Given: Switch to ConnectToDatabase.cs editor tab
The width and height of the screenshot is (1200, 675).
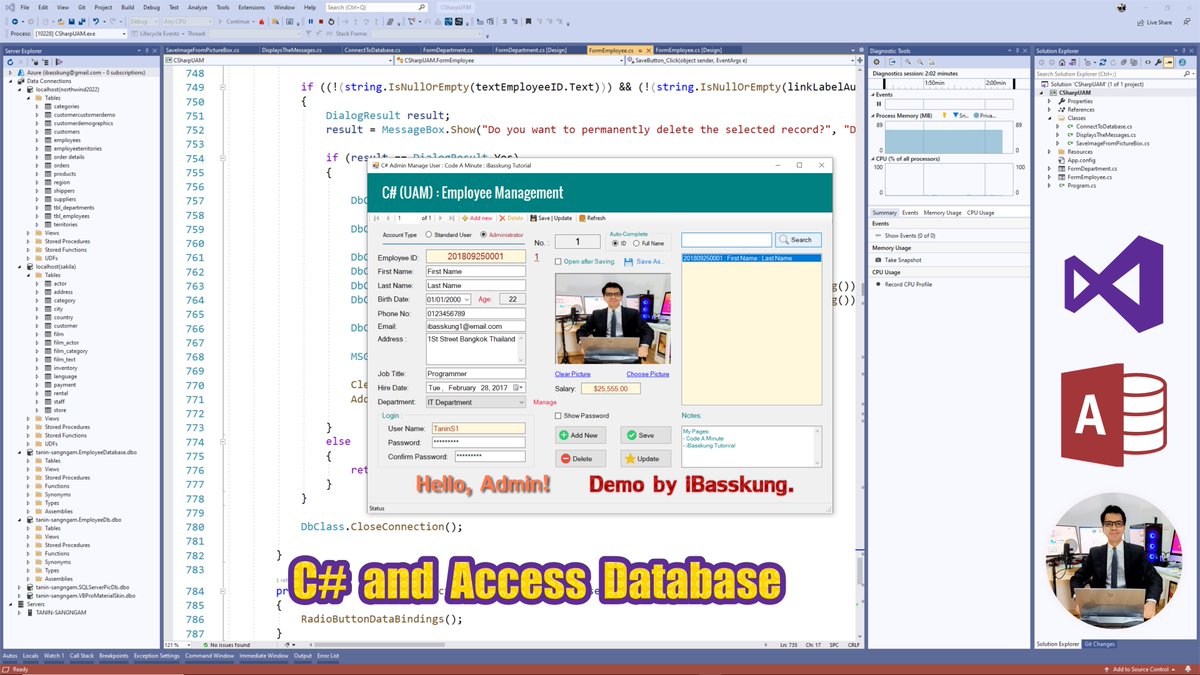Looking at the screenshot, I should 372,49.
